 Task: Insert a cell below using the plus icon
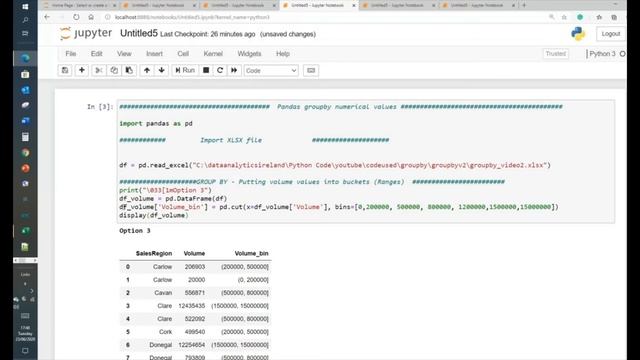pyautogui.click(x=82, y=70)
